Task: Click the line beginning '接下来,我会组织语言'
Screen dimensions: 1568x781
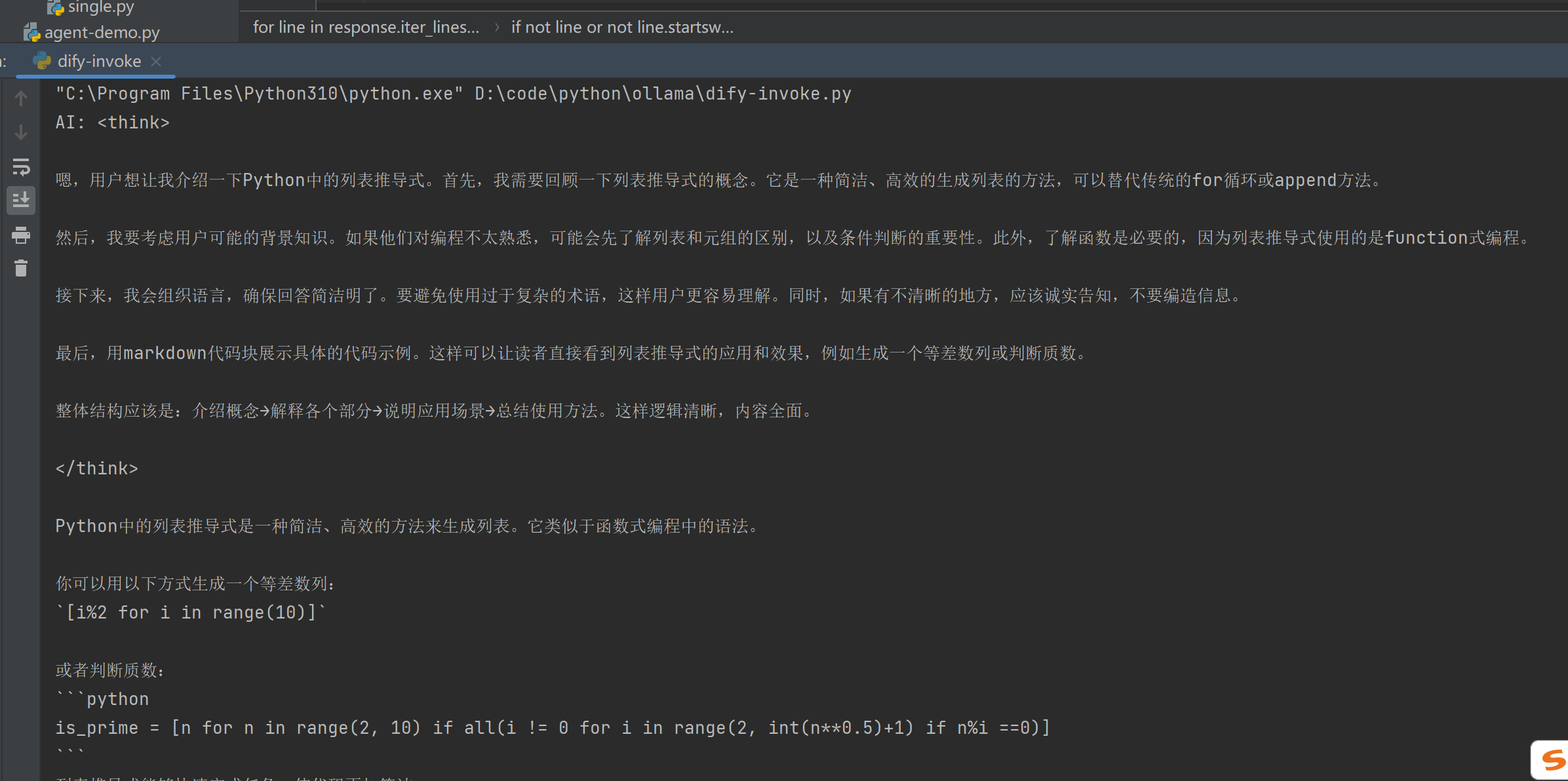Action: click(648, 295)
